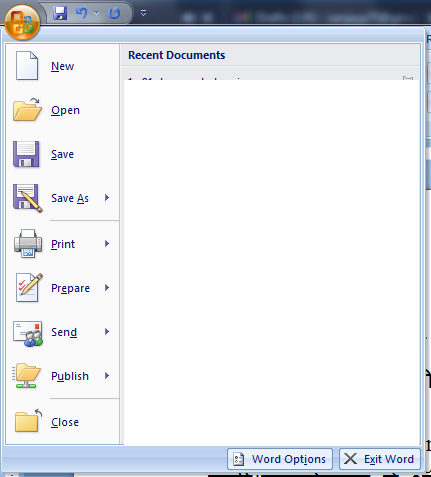Click the Save floppy disk icon in menu

coord(26,154)
